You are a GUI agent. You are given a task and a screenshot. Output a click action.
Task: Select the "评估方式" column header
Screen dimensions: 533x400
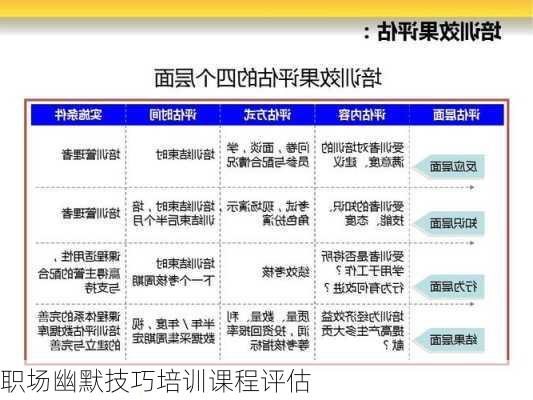[x=268, y=115]
